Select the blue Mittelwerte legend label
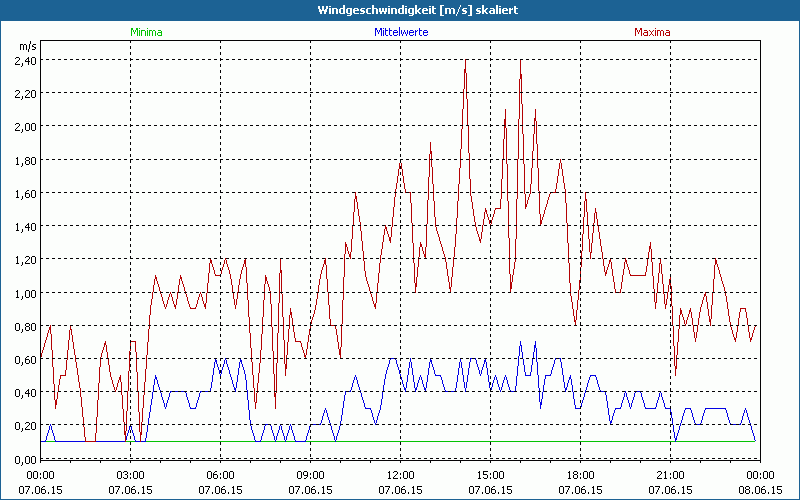The image size is (800, 500). click(x=400, y=32)
